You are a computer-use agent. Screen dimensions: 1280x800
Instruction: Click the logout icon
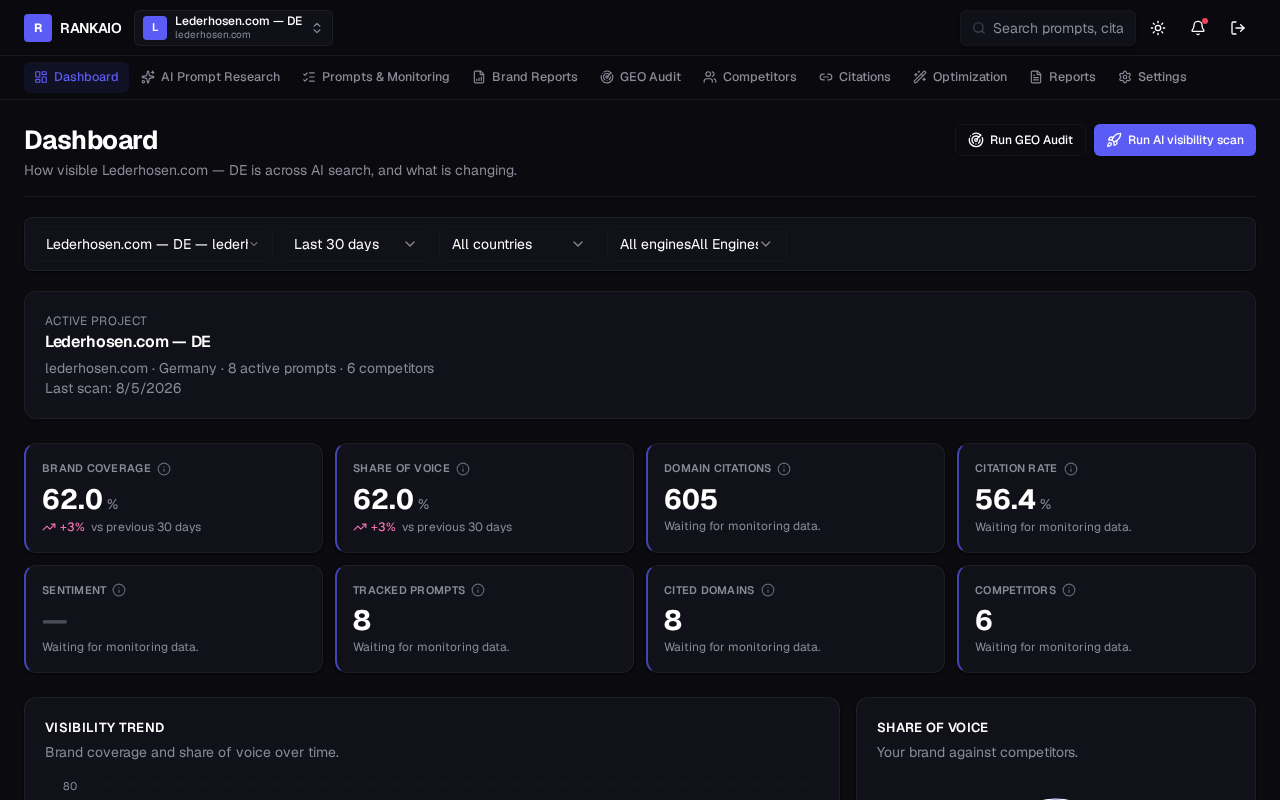(1238, 28)
